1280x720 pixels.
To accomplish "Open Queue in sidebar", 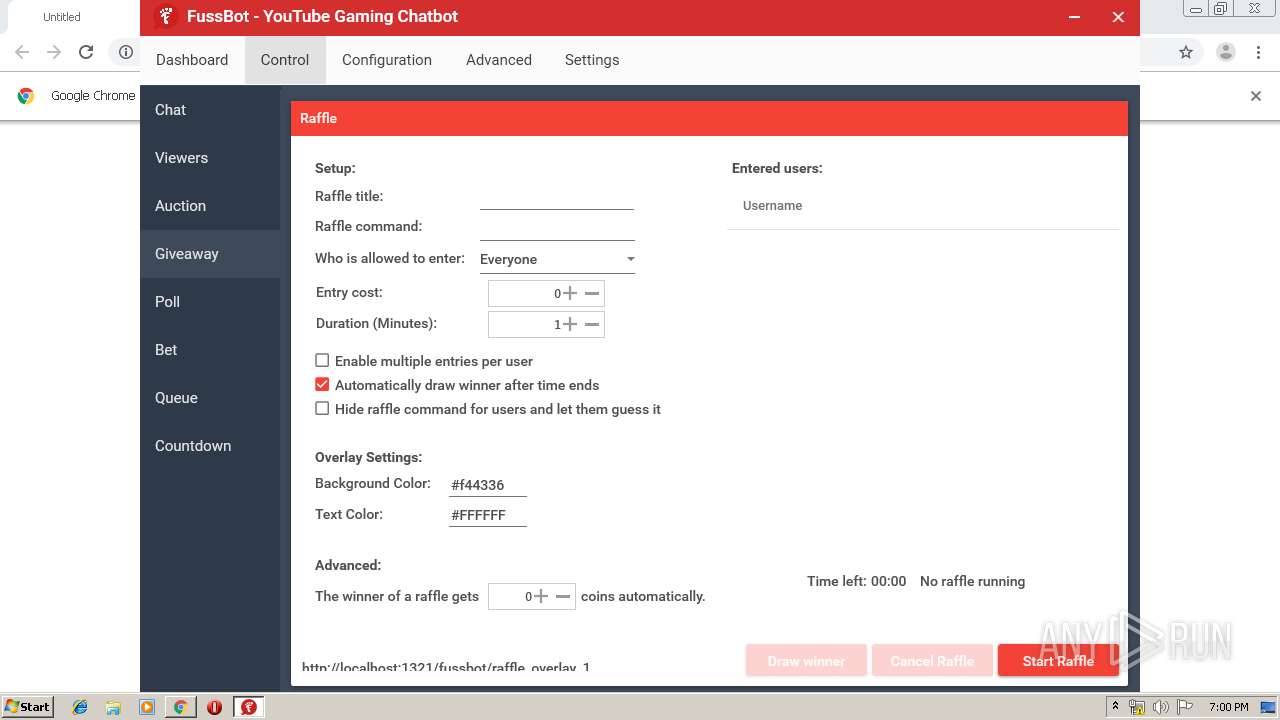I will [210, 398].
